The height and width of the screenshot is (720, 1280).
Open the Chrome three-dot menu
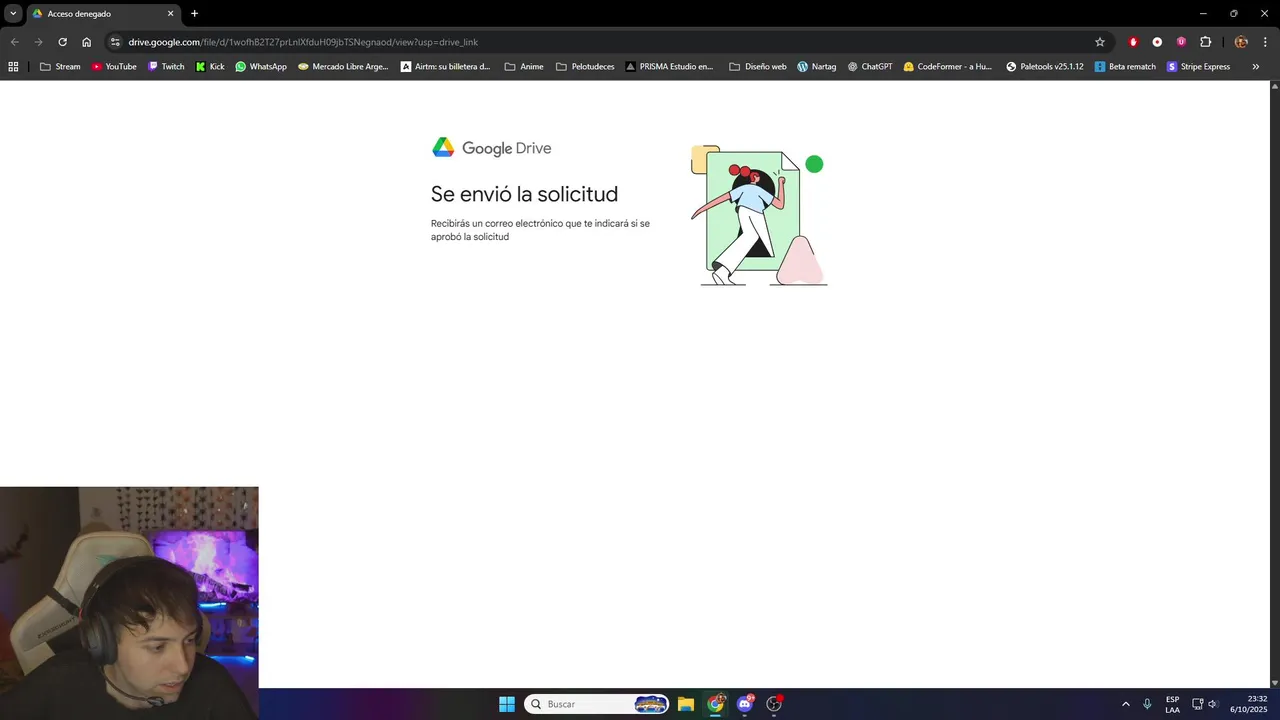tap(1265, 42)
